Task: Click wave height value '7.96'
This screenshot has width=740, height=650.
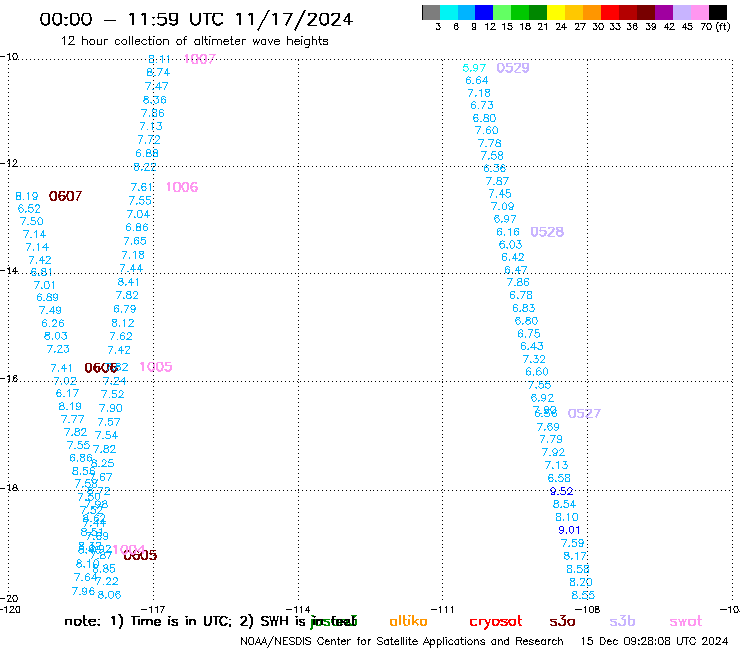Action: [x=84, y=591]
